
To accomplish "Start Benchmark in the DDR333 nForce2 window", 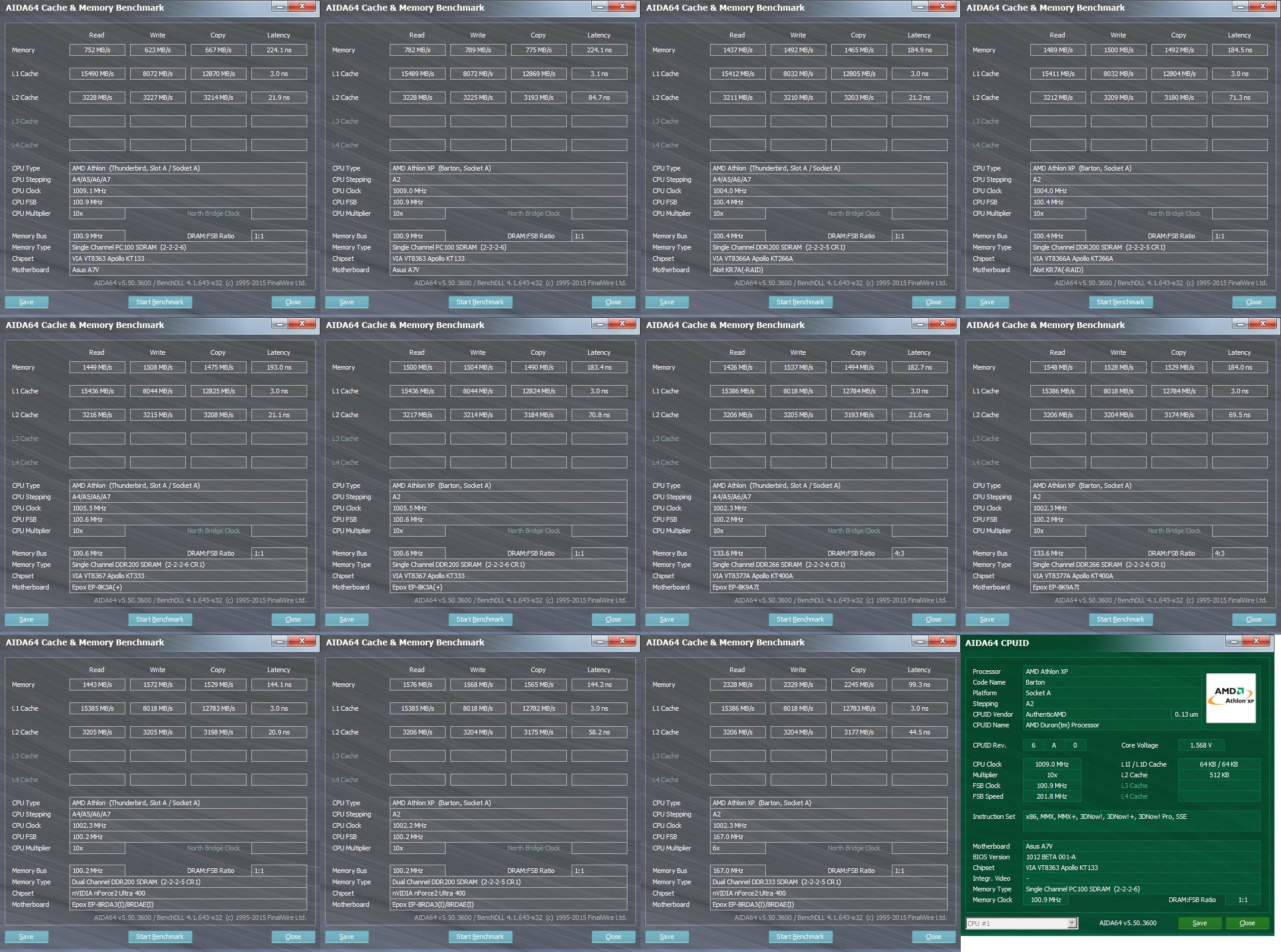I will click(x=800, y=937).
